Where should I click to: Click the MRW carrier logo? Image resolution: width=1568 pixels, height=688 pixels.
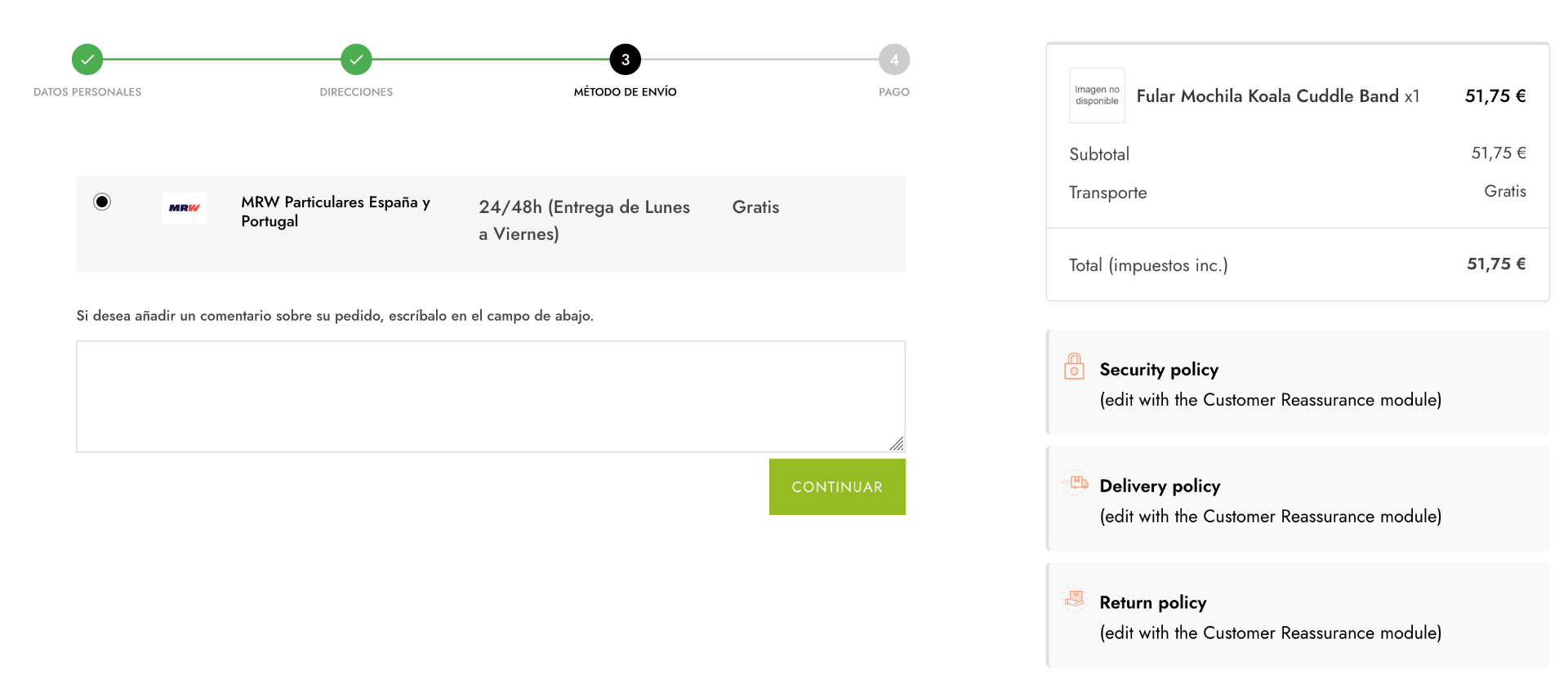click(x=184, y=208)
